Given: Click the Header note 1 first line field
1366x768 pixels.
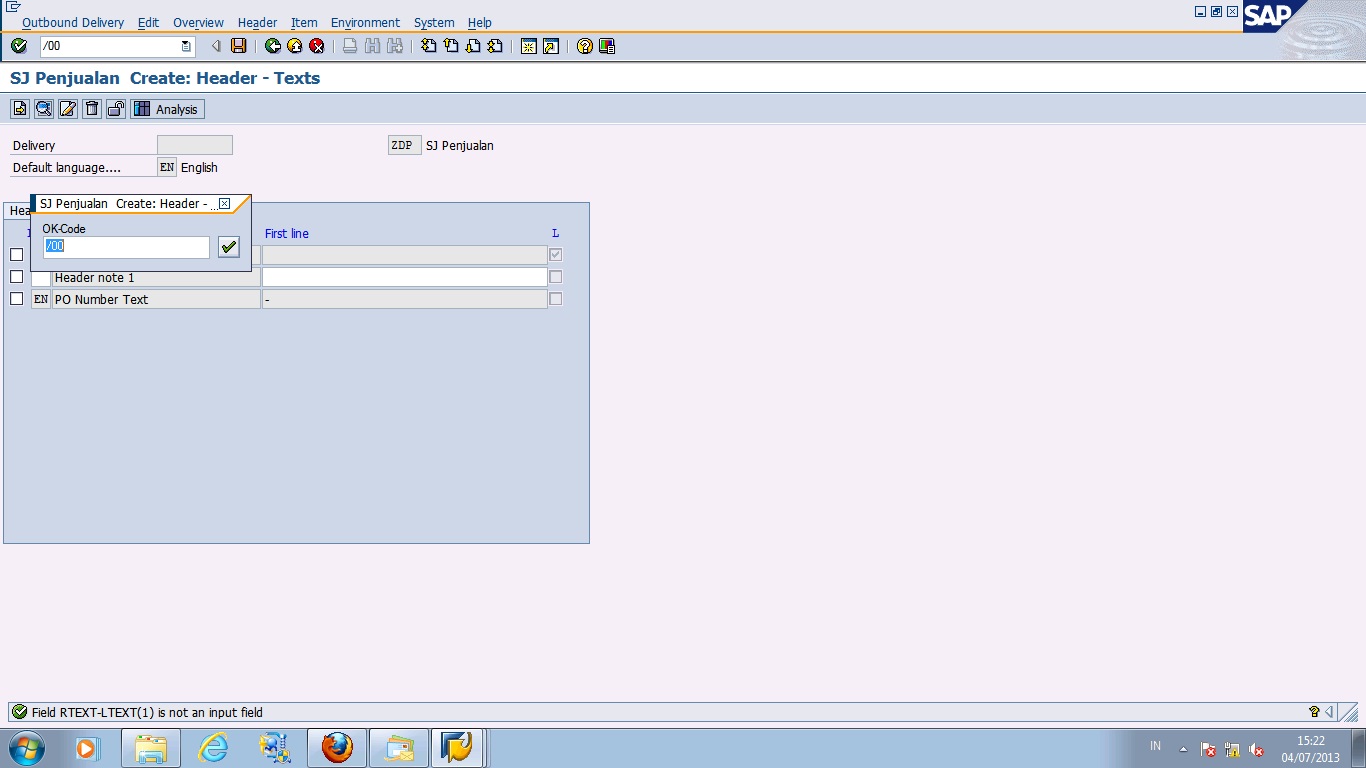Looking at the screenshot, I should click(405, 277).
